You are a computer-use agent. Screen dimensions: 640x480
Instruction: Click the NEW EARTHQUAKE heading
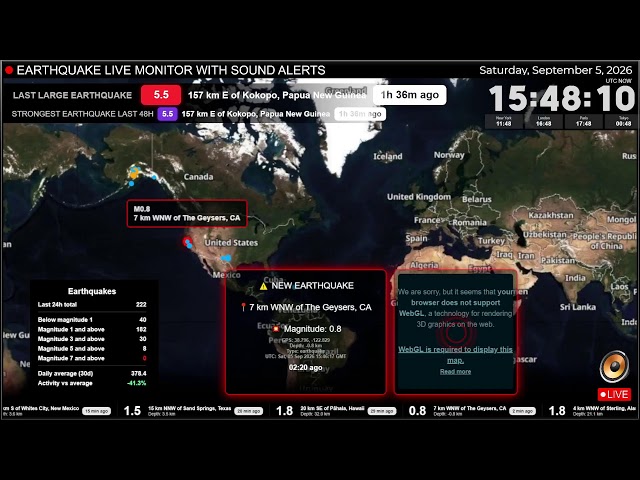pyautogui.click(x=313, y=286)
